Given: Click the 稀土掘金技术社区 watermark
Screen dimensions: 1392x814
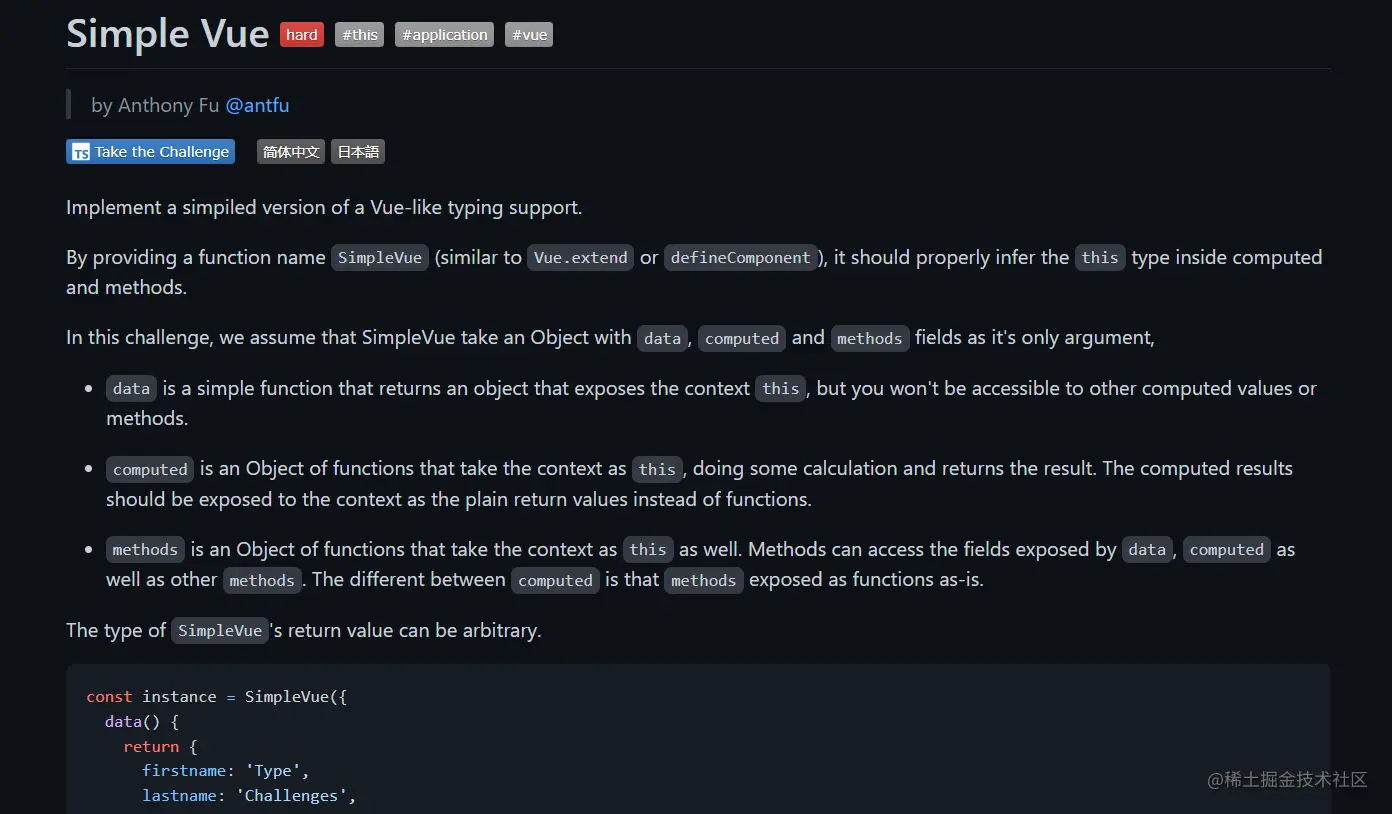Looking at the screenshot, I should (x=1287, y=780).
